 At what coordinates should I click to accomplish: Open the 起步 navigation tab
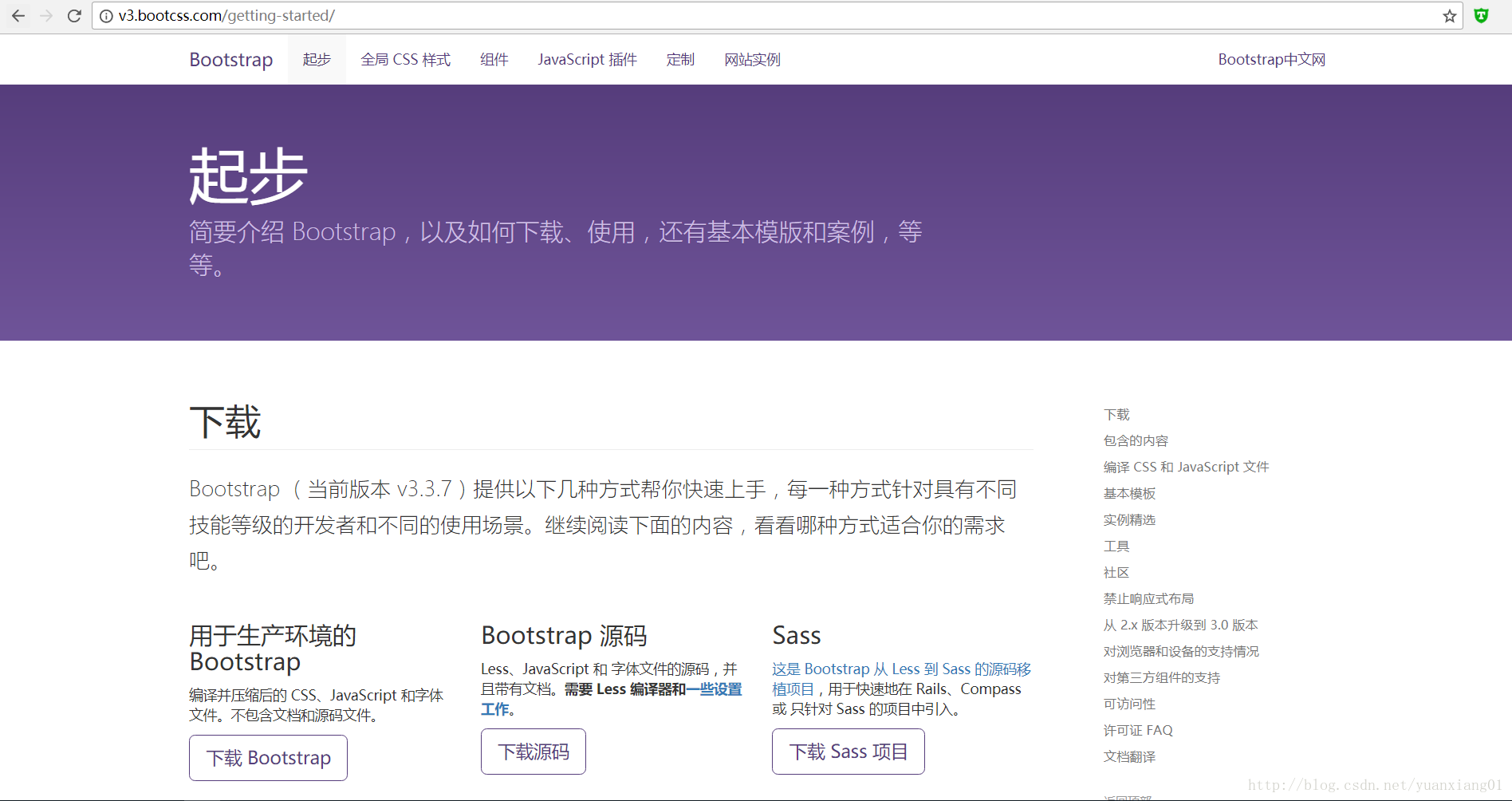point(317,60)
